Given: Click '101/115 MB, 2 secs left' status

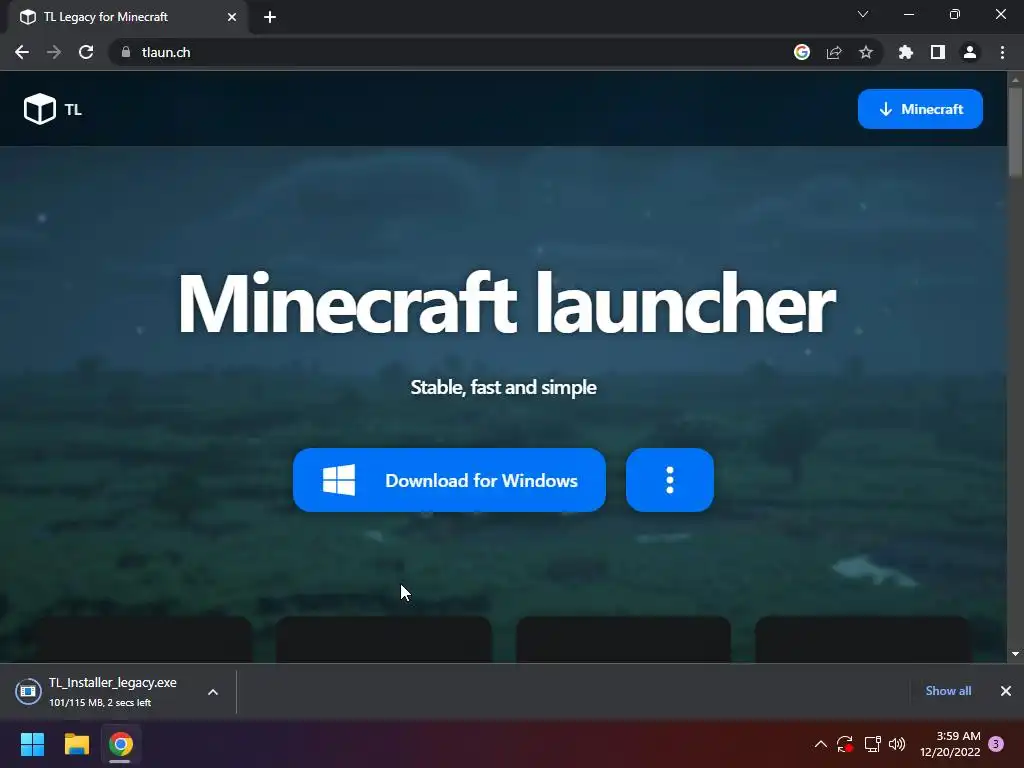Looking at the screenshot, I should point(100,703).
